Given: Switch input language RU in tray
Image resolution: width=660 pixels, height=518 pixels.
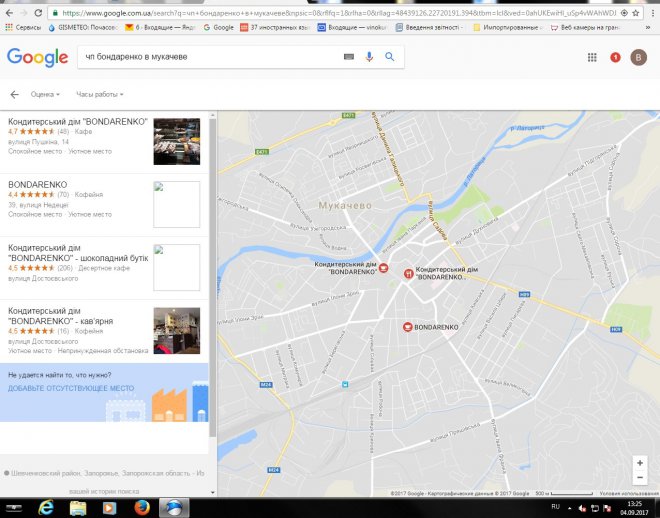Looking at the screenshot, I should tap(556, 507).
